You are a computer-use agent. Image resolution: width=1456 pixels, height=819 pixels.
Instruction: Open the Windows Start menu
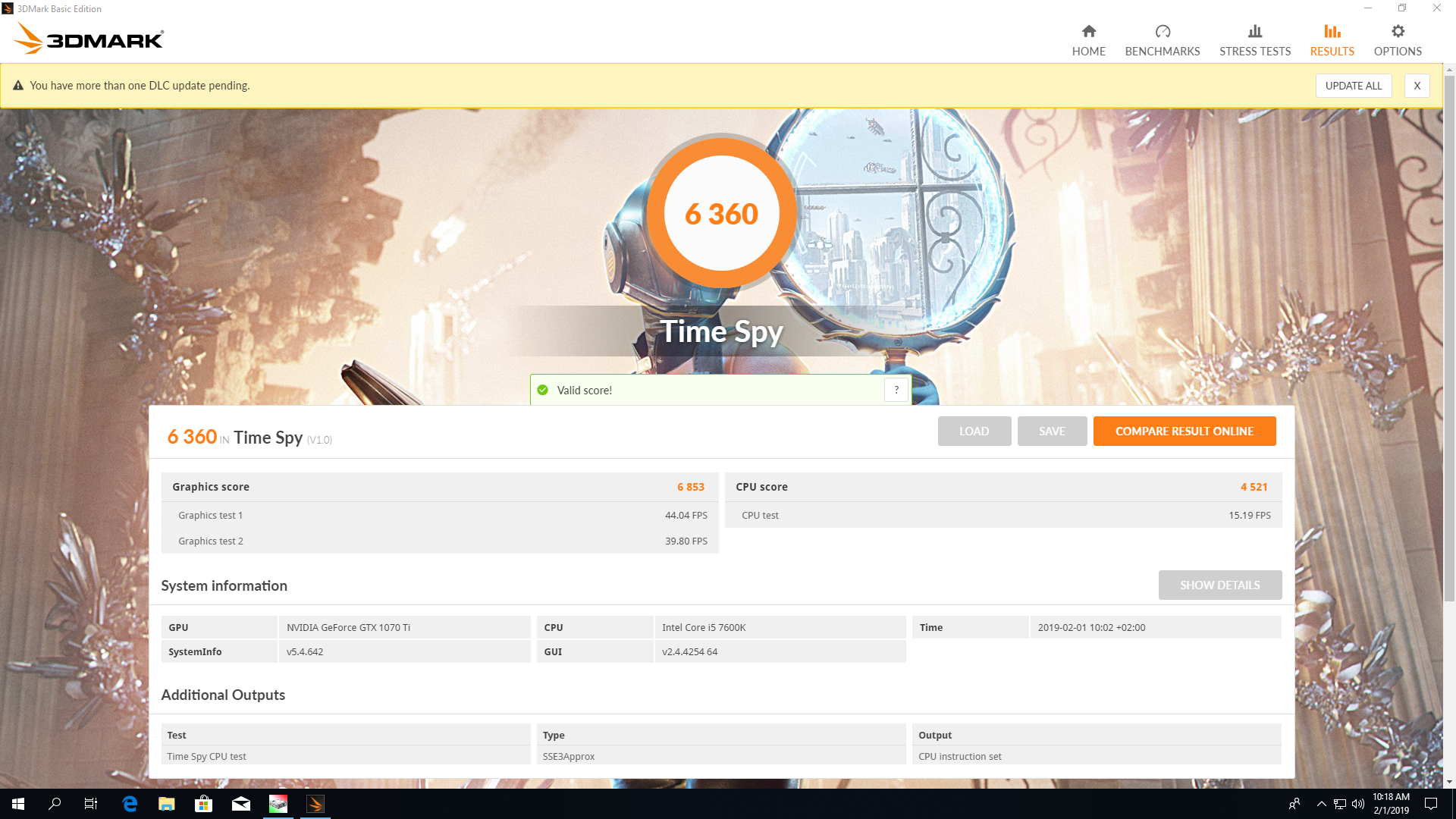pyautogui.click(x=18, y=804)
